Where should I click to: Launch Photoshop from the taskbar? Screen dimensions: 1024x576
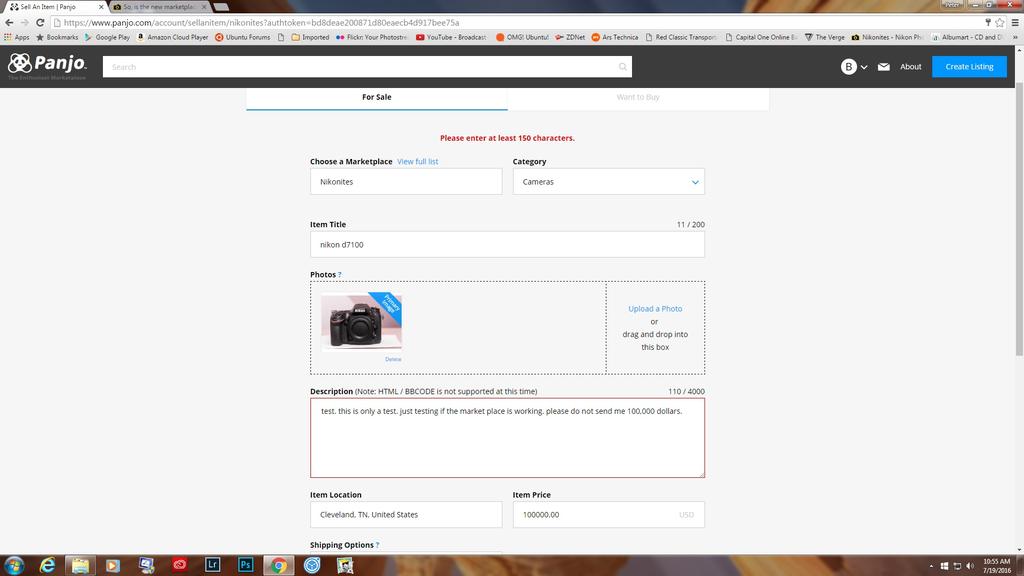[x=245, y=565]
